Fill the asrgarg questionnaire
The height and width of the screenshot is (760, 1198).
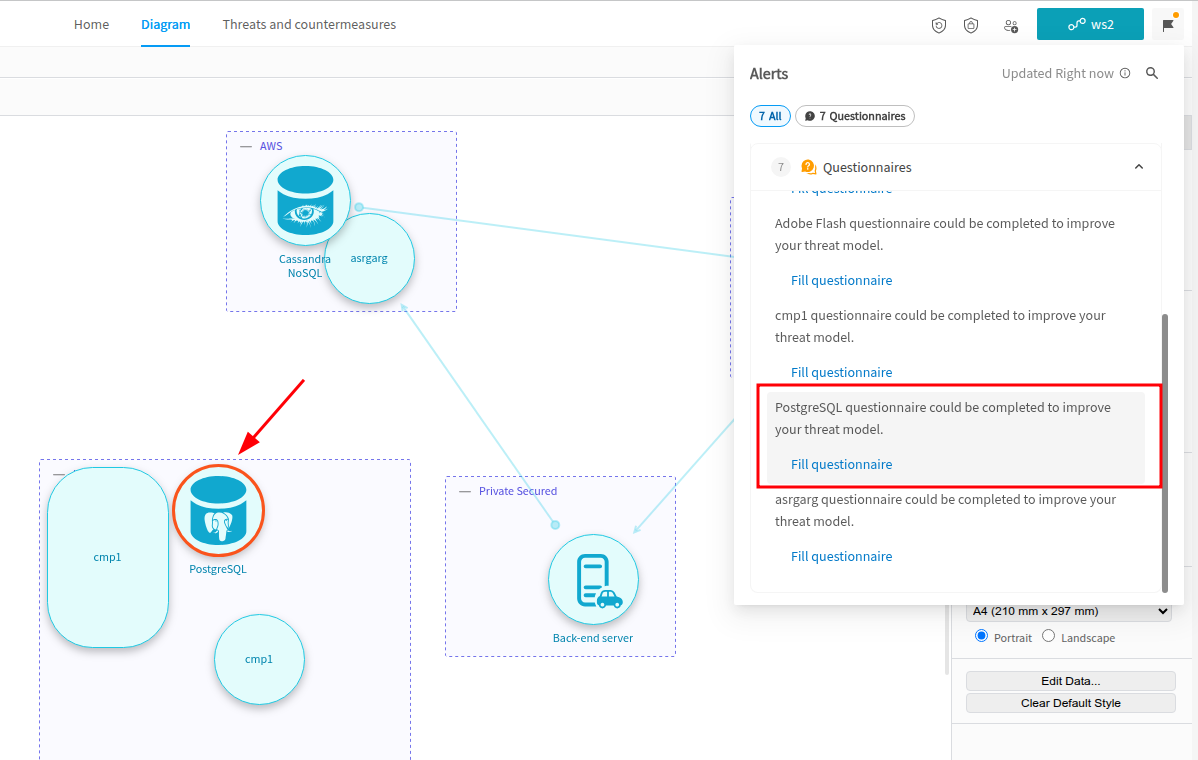tap(841, 556)
